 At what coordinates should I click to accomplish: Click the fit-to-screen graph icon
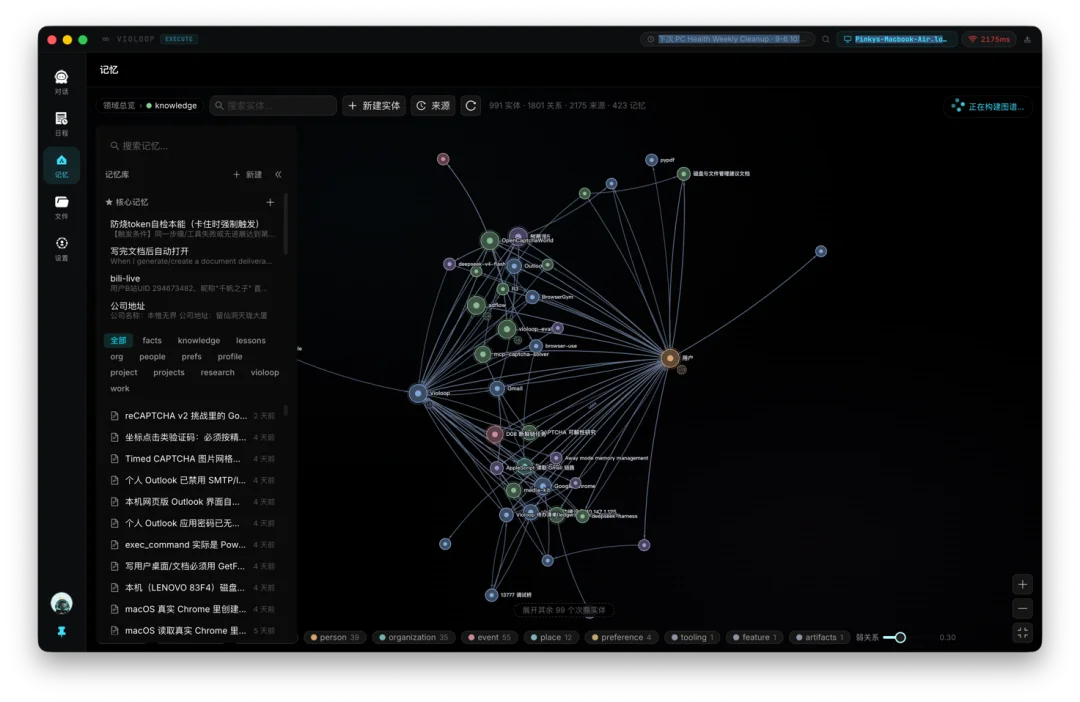click(1022, 632)
